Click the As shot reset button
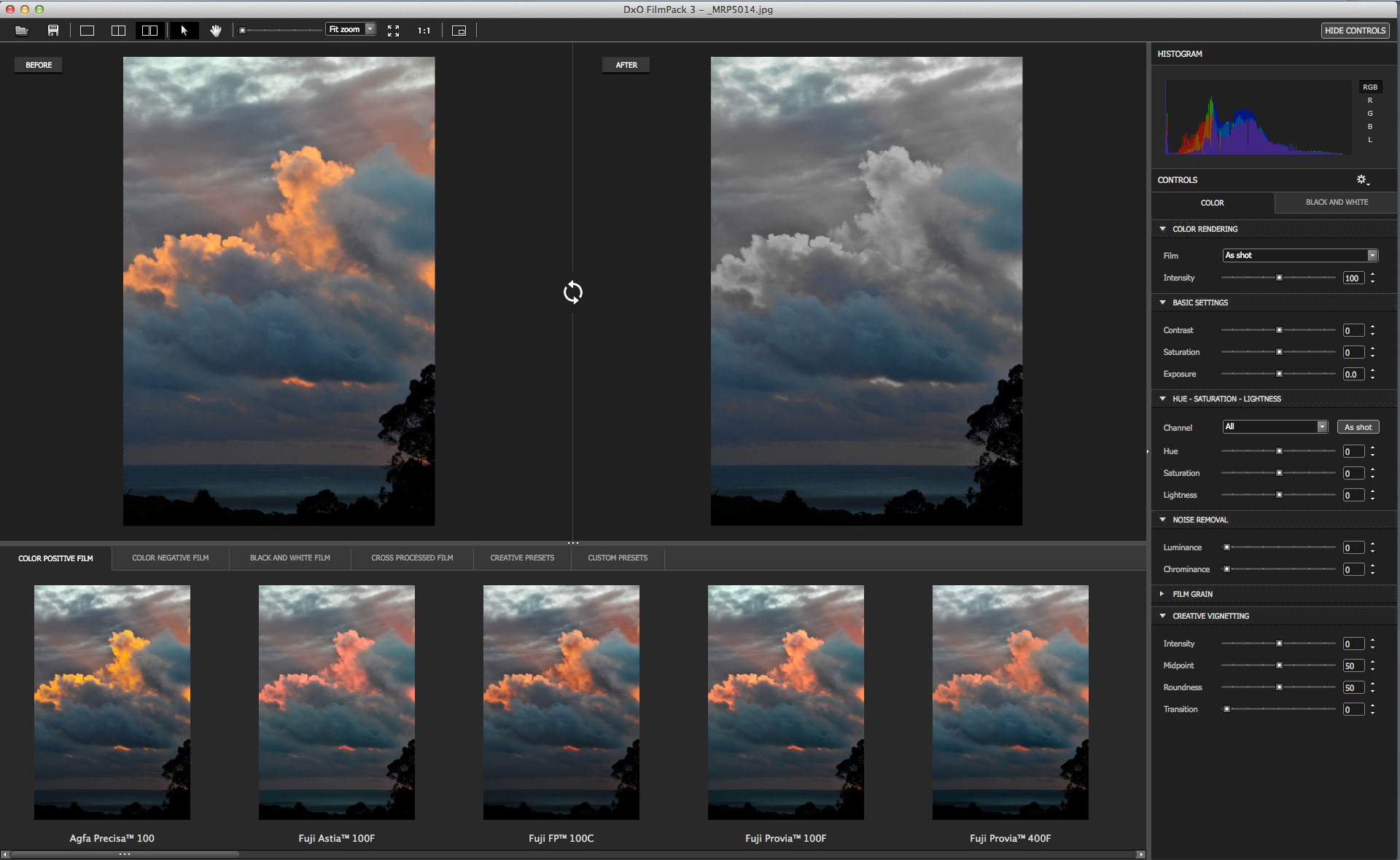This screenshot has height=860, width=1400. pyautogui.click(x=1358, y=427)
